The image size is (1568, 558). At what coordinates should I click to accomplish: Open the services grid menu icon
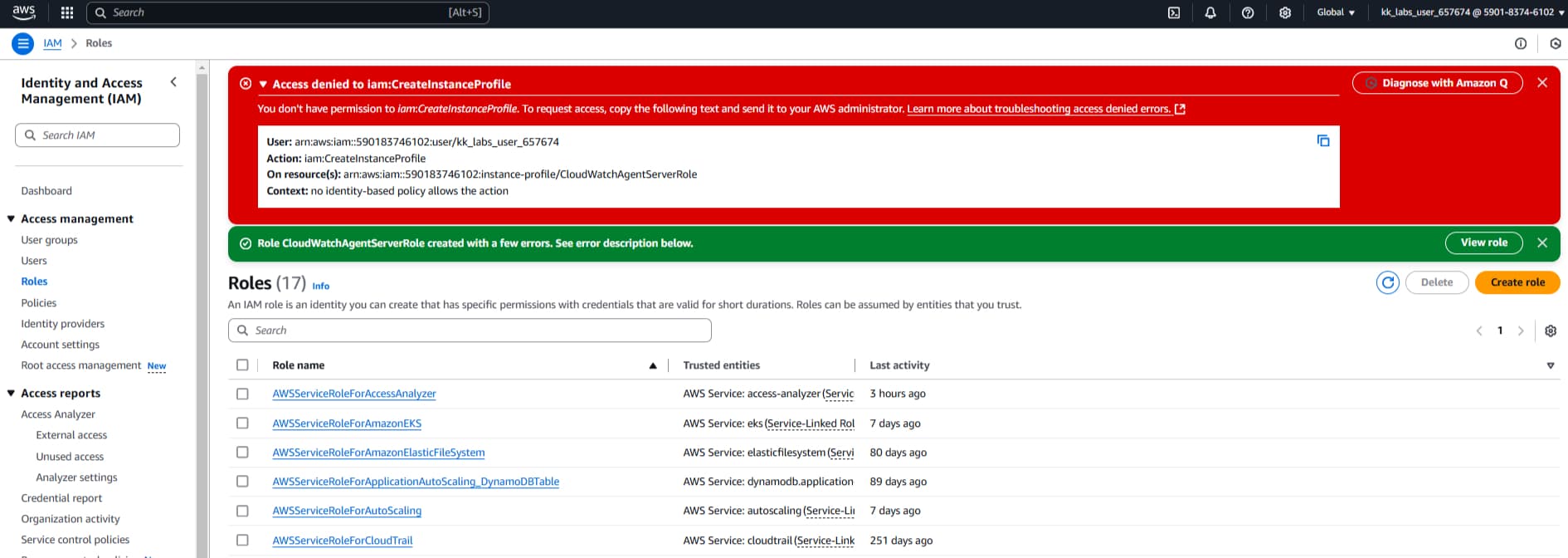(67, 12)
